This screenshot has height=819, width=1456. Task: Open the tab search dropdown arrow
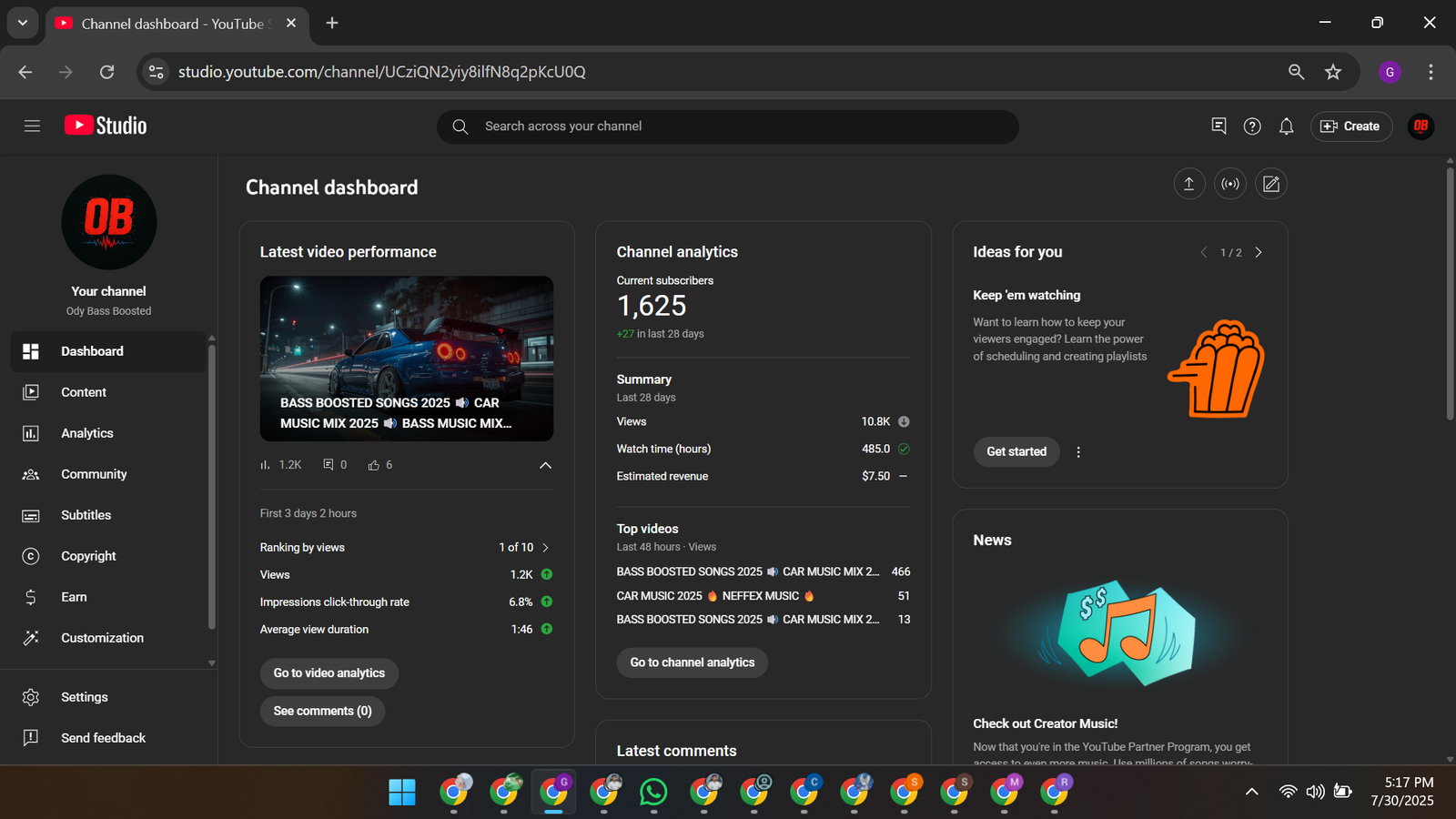tap(23, 23)
